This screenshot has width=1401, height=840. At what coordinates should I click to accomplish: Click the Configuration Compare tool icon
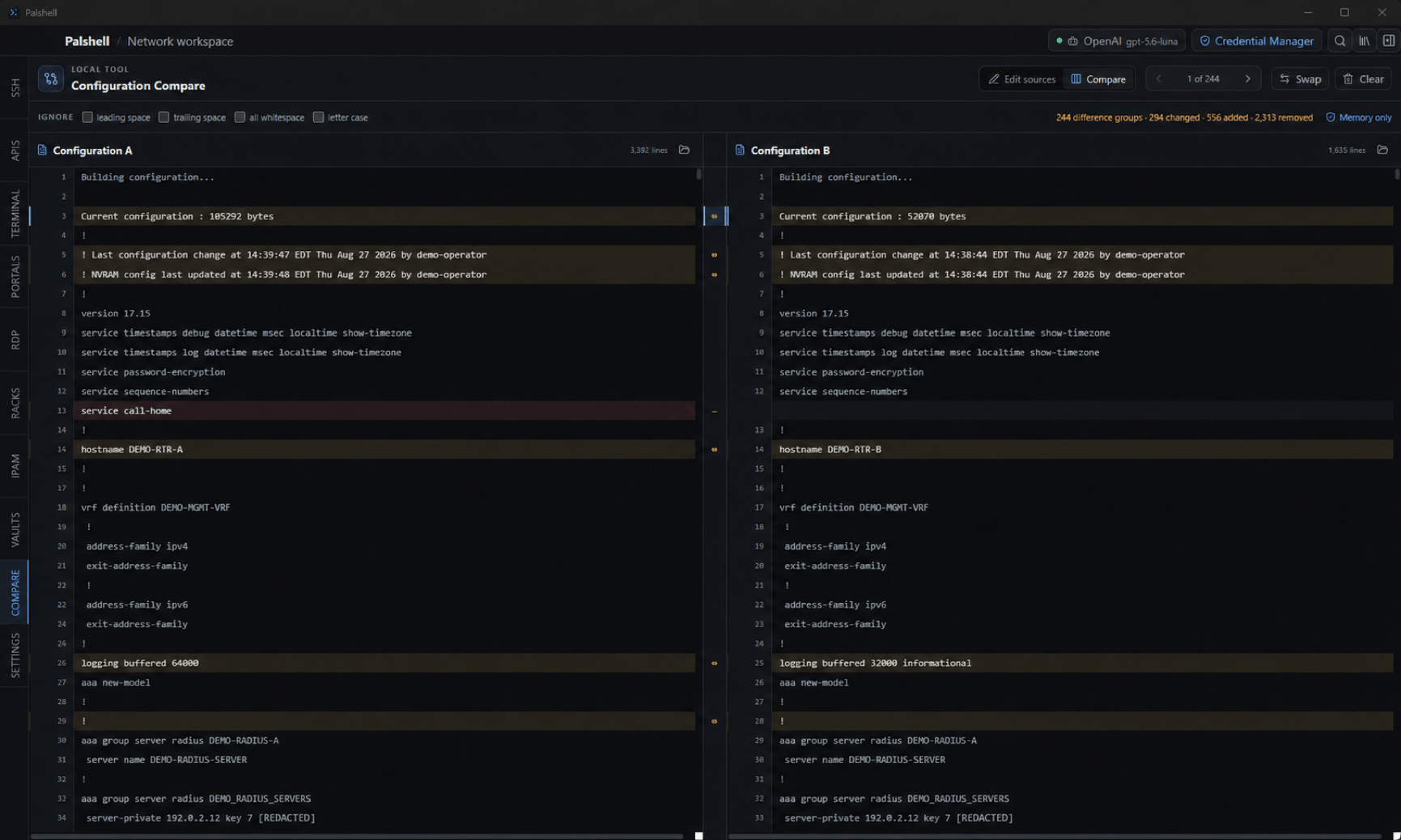coord(51,78)
